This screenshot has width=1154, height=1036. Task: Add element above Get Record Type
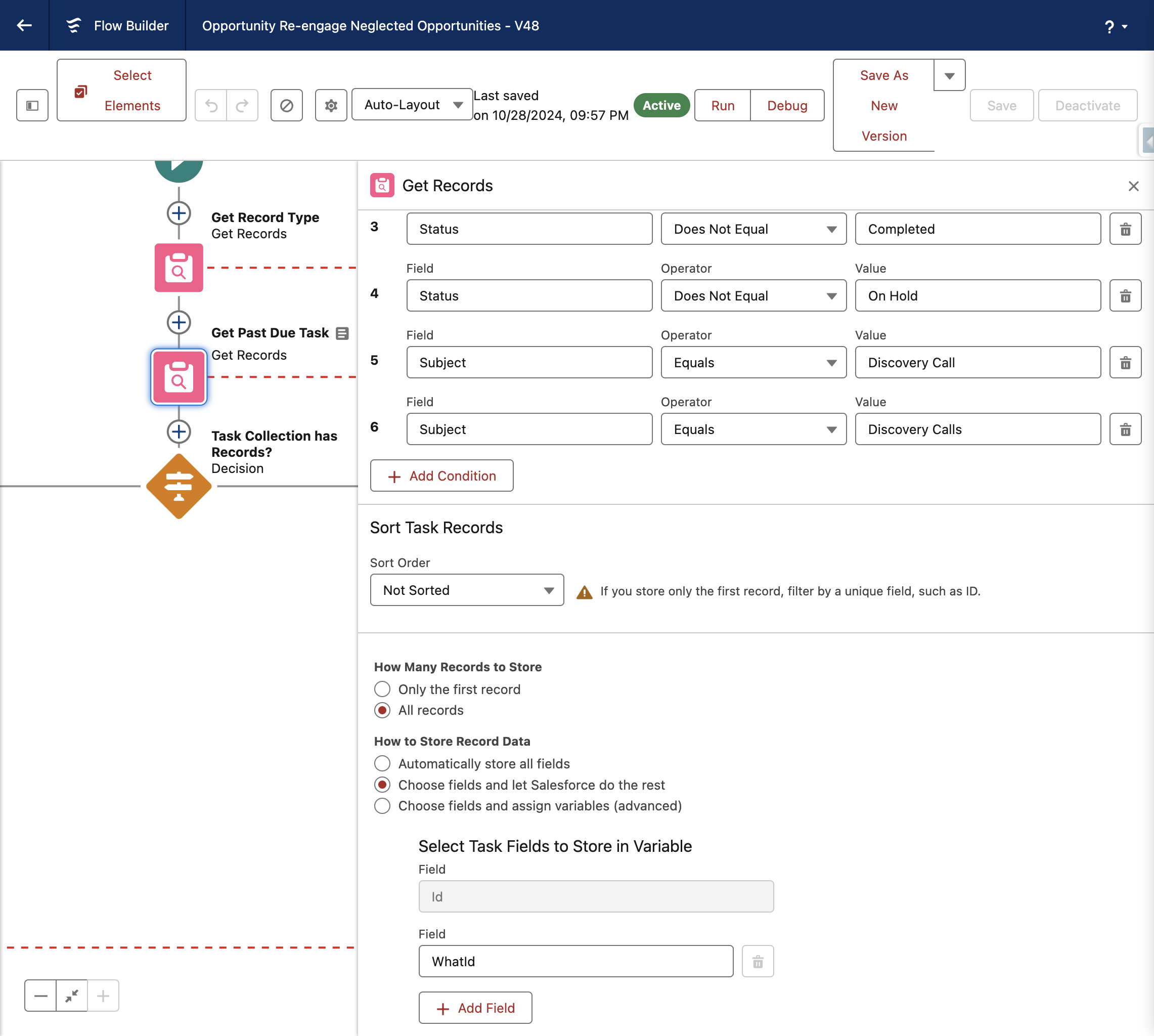pyautogui.click(x=179, y=213)
